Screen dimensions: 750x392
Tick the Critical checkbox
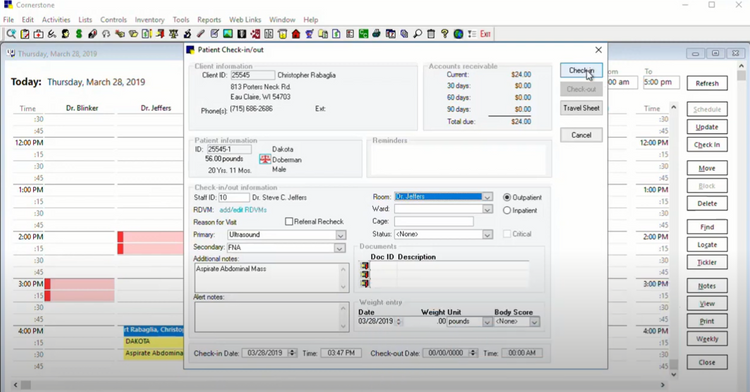coord(507,234)
